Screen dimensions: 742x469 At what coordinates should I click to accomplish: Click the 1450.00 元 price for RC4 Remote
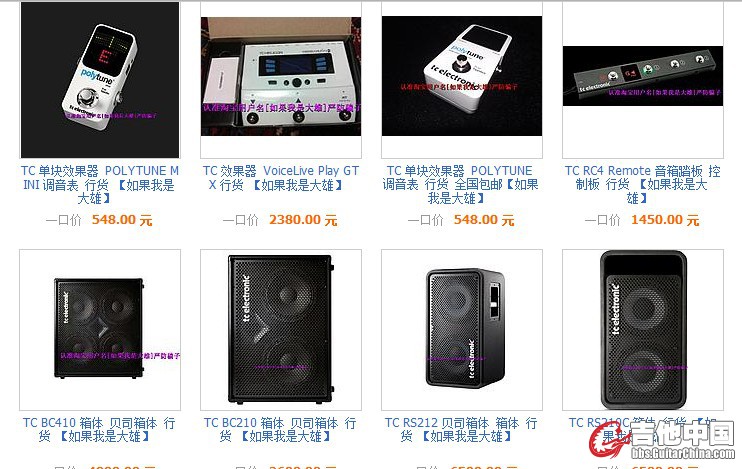(665, 220)
